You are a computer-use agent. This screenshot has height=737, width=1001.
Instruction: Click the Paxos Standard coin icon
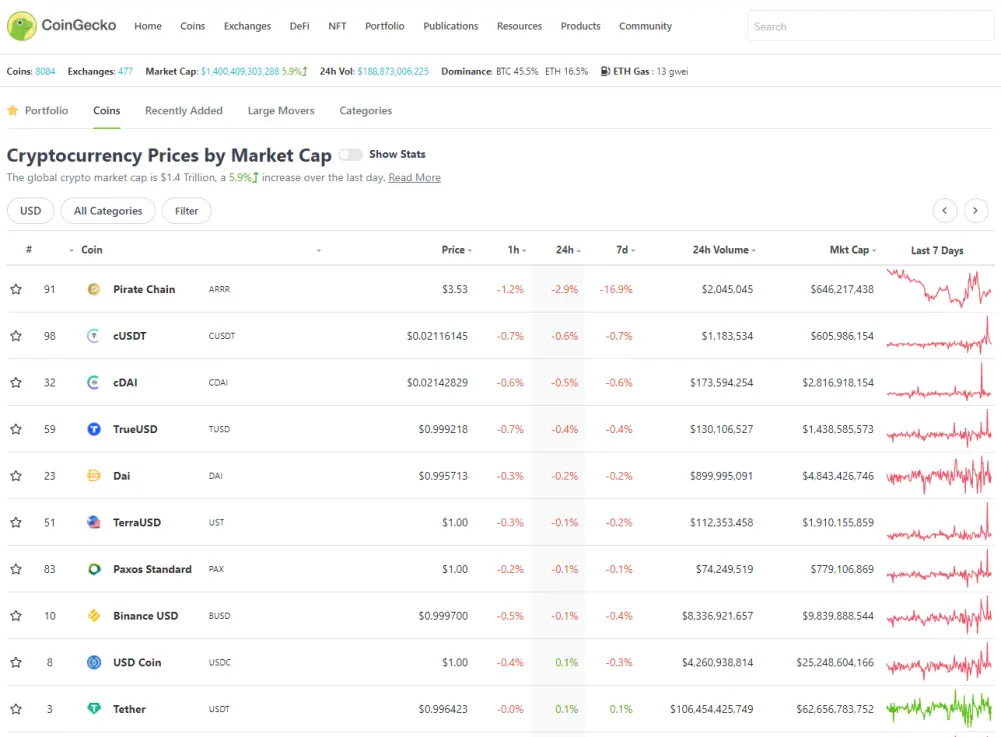pos(94,569)
